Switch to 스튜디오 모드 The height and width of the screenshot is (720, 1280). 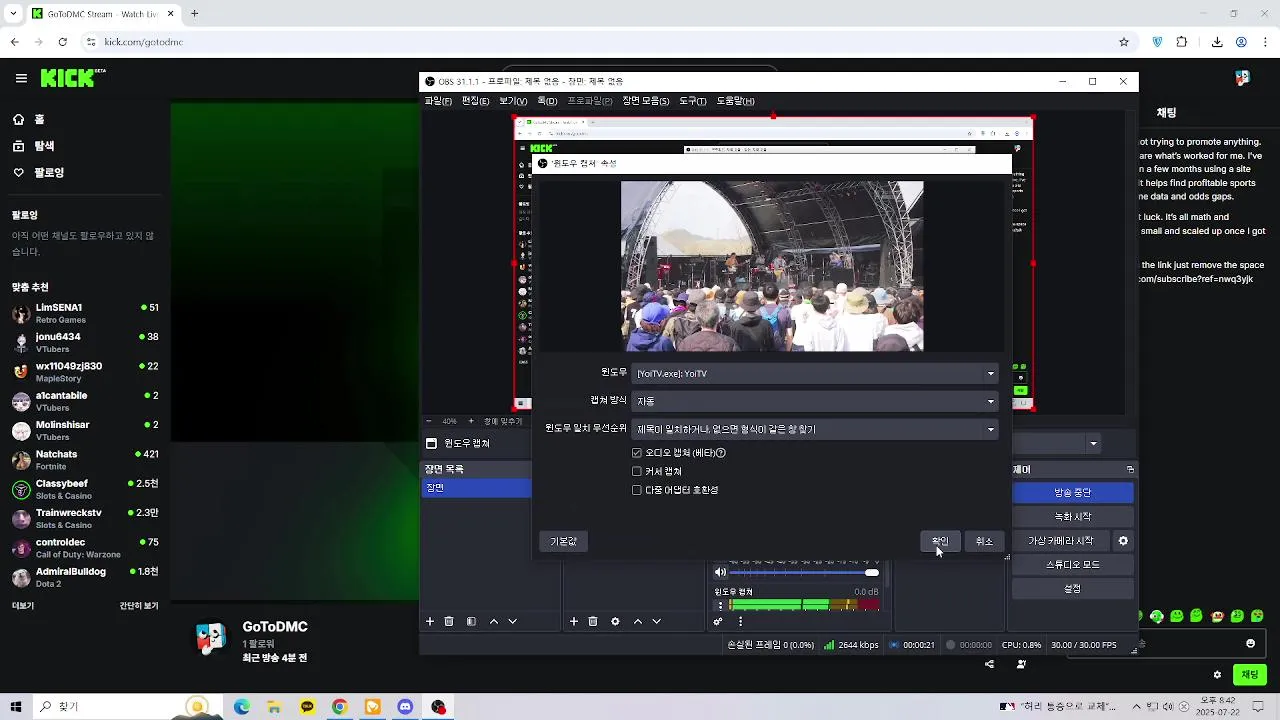point(1073,565)
